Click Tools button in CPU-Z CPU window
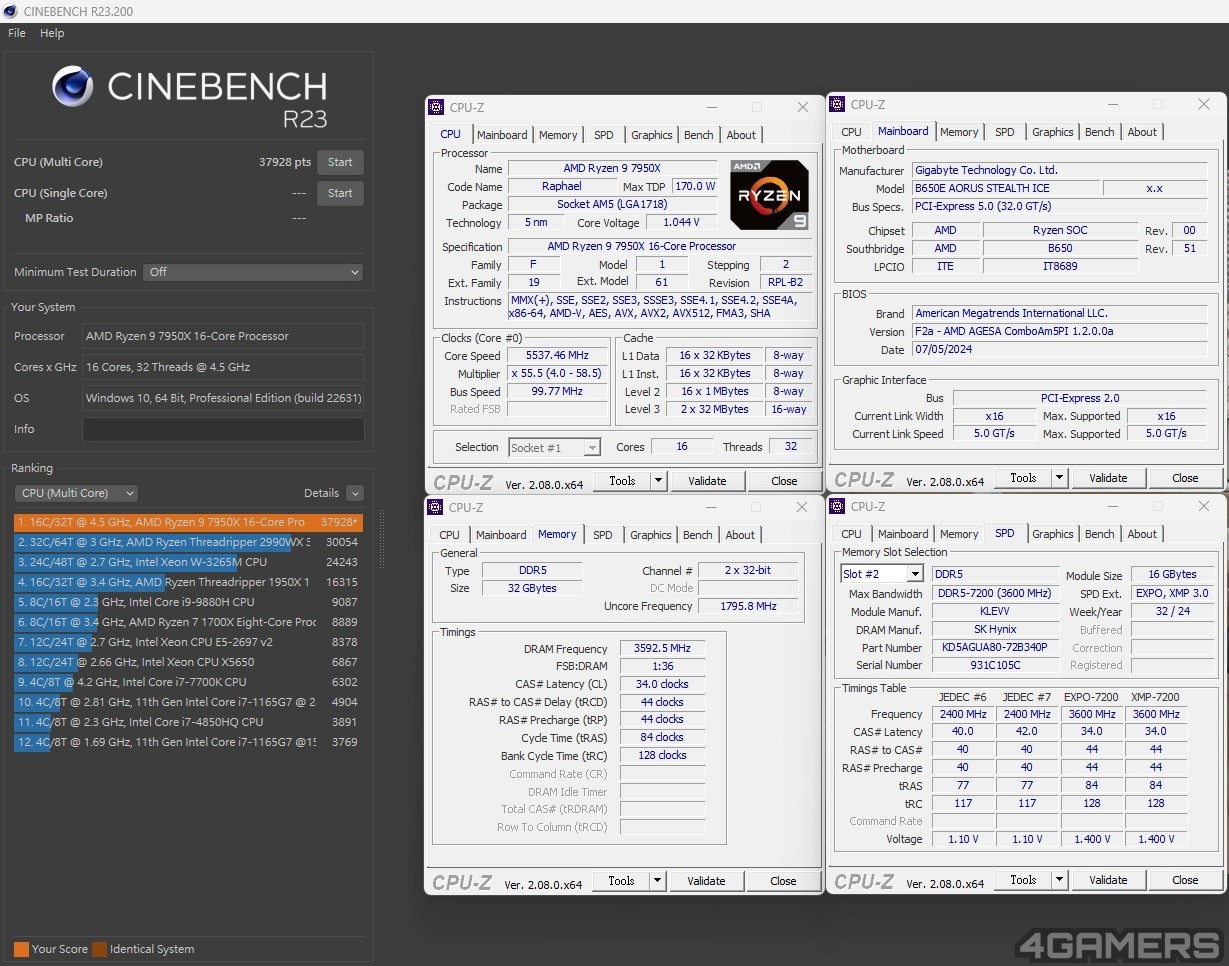This screenshot has height=966, width=1229. (622, 481)
